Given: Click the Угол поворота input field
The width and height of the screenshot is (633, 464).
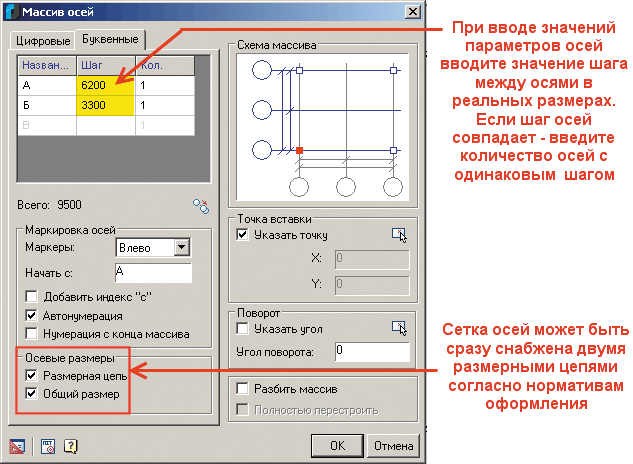Looking at the screenshot, I should point(372,351).
